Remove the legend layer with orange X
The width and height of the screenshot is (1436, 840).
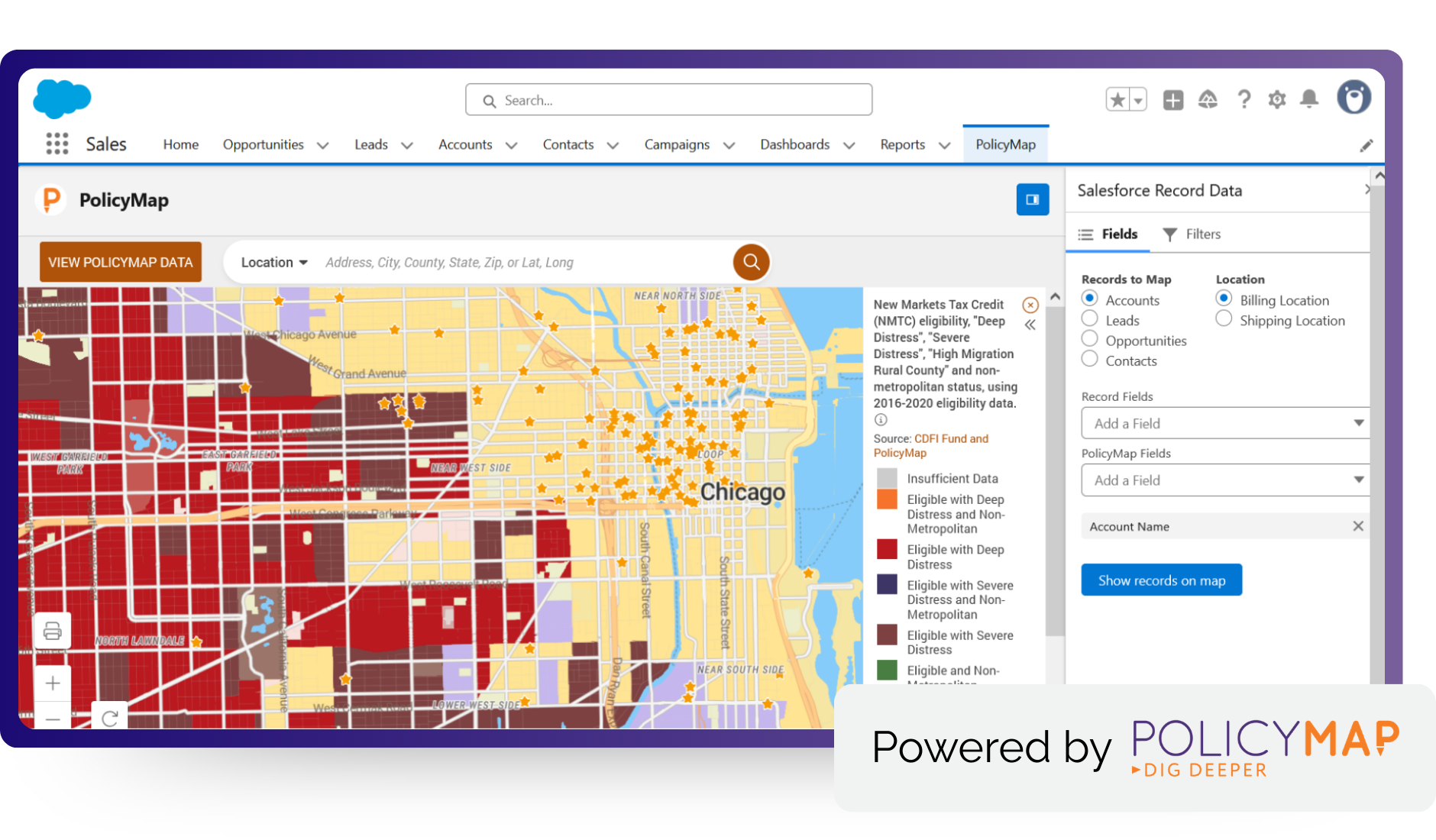coord(1030,305)
